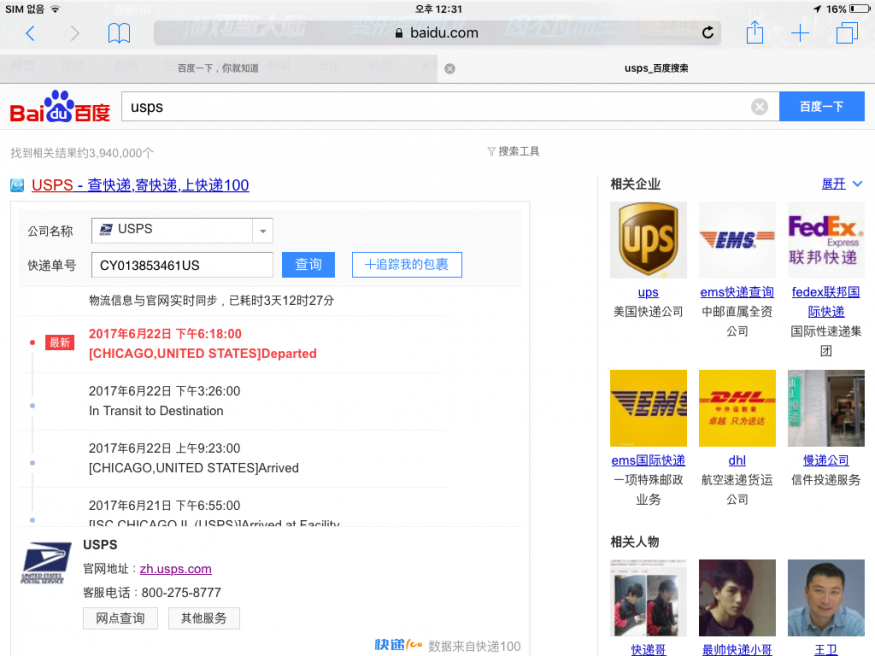Open the dhl link

(737, 461)
